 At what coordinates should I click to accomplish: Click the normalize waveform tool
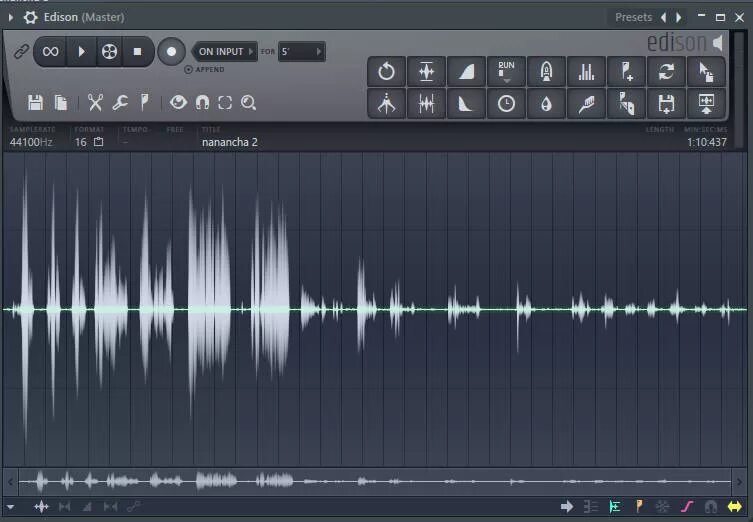click(x=426, y=72)
